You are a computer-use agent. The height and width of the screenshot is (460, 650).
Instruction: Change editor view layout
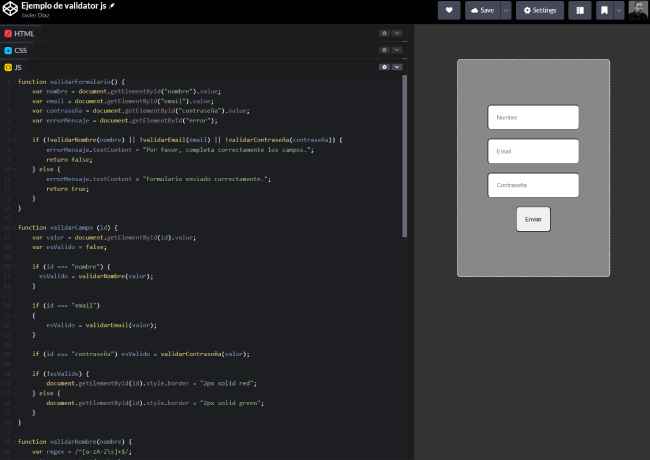pyautogui.click(x=580, y=10)
